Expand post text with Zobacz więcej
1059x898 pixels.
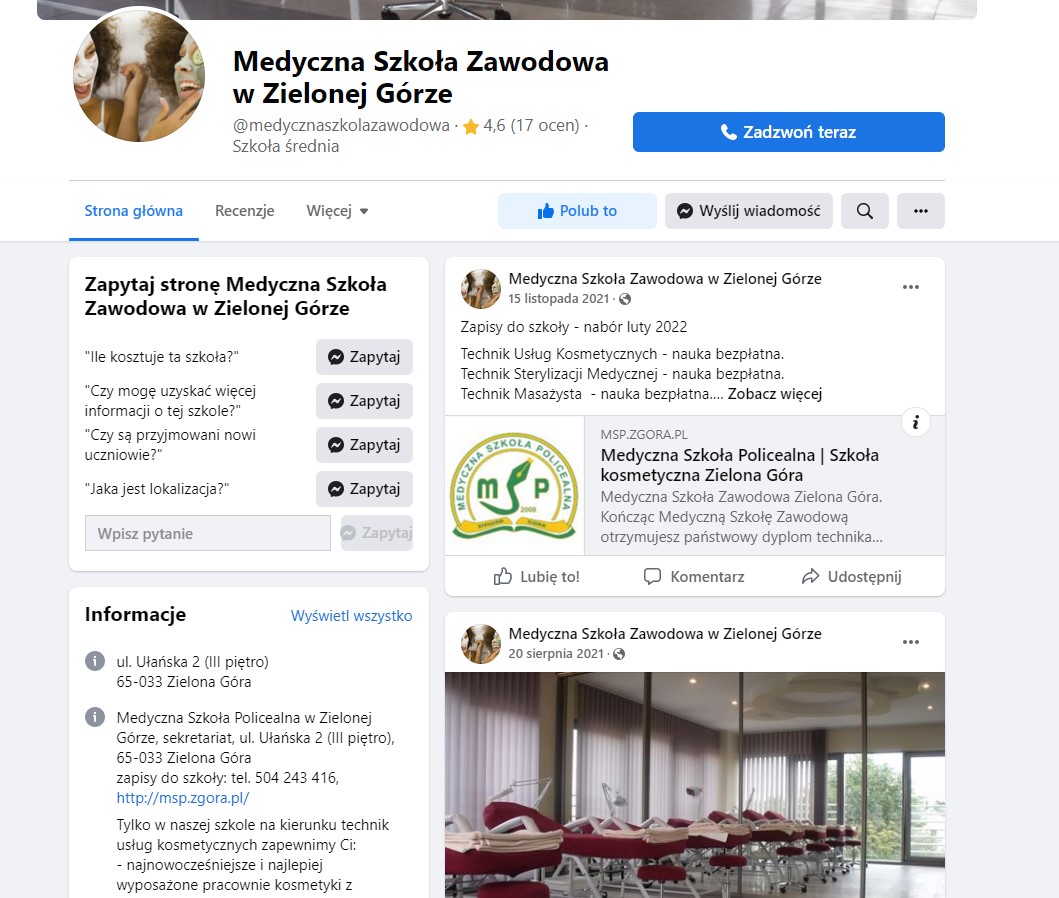pos(775,394)
